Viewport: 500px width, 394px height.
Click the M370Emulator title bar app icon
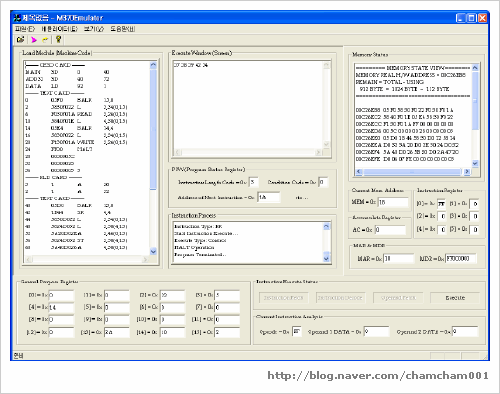(17, 18)
